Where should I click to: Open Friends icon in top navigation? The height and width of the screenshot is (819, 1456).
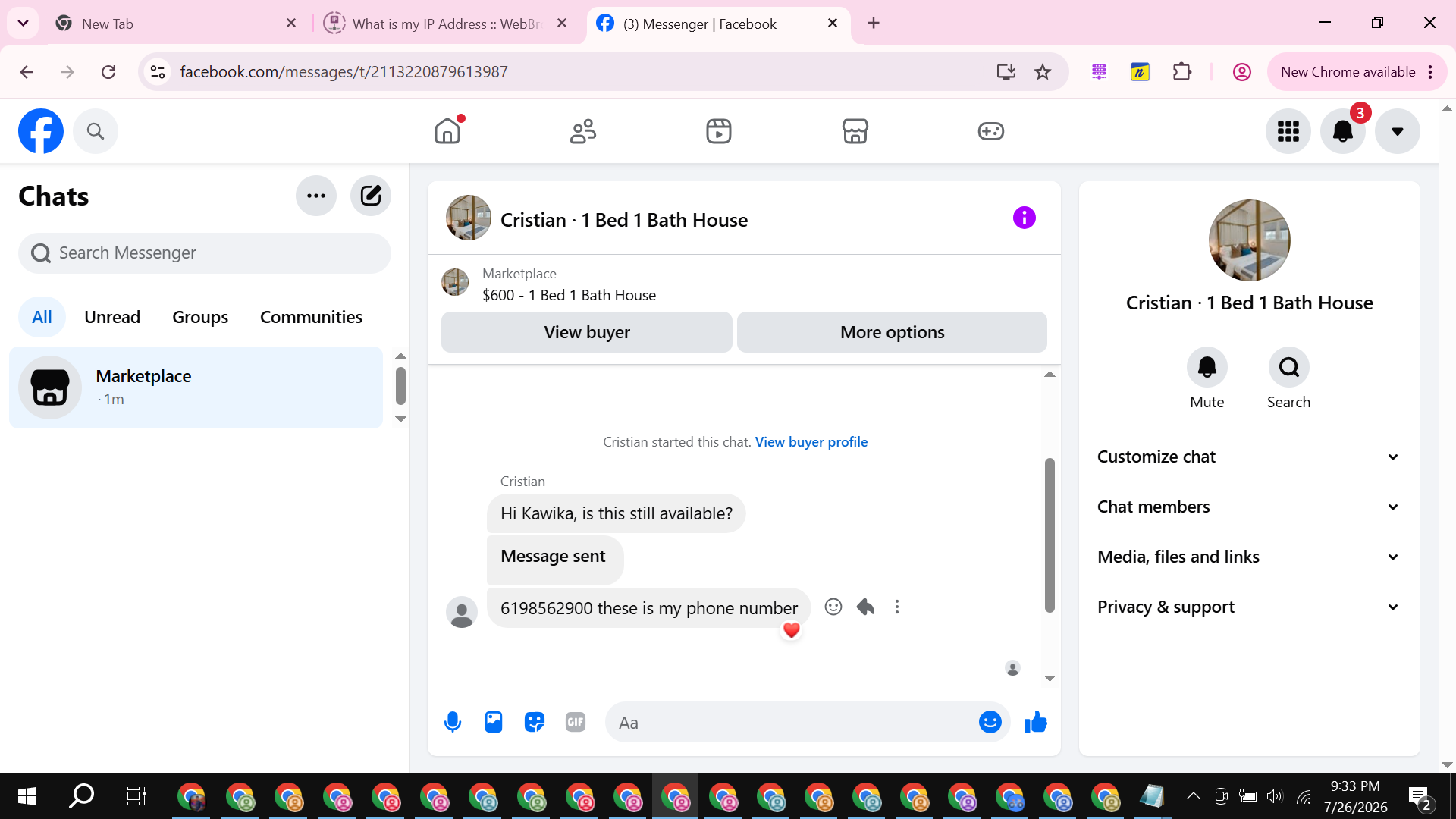[x=583, y=131]
